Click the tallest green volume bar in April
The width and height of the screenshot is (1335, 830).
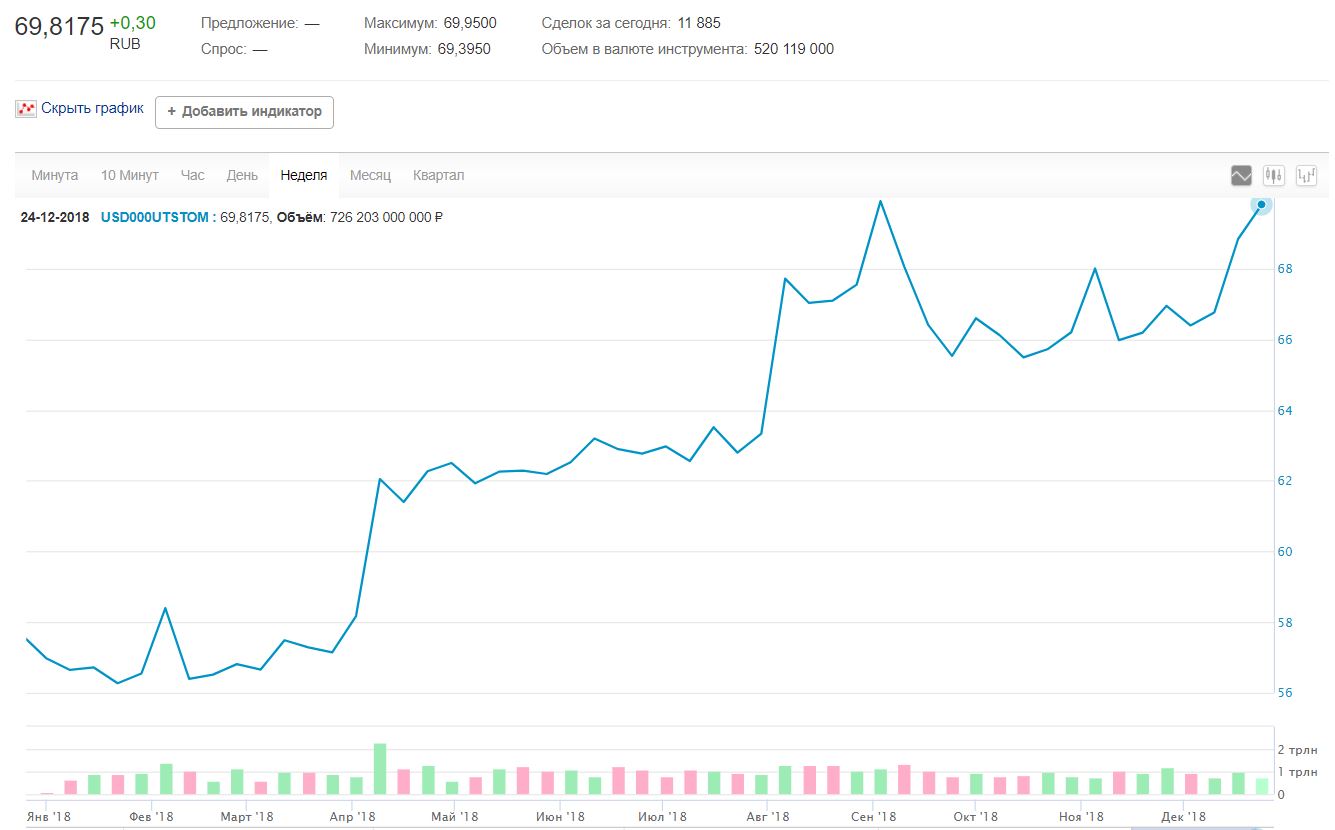[380, 769]
